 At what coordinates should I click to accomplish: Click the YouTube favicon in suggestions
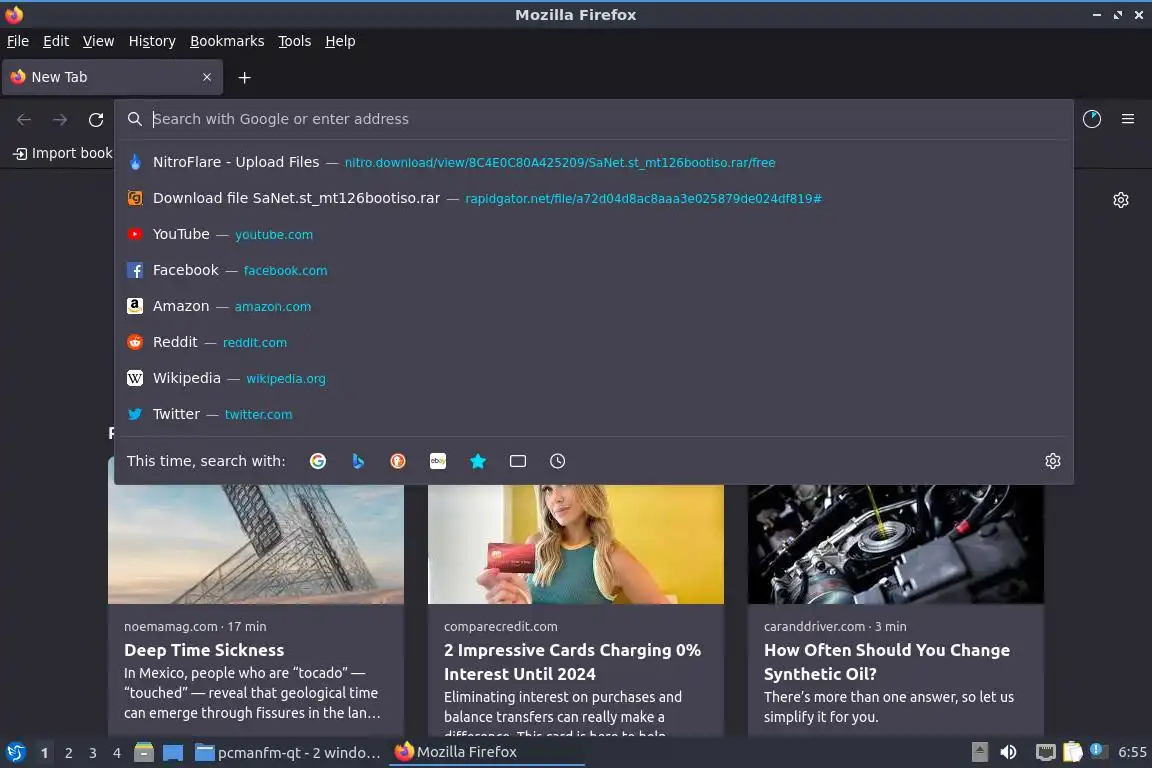click(x=135, y=234)
